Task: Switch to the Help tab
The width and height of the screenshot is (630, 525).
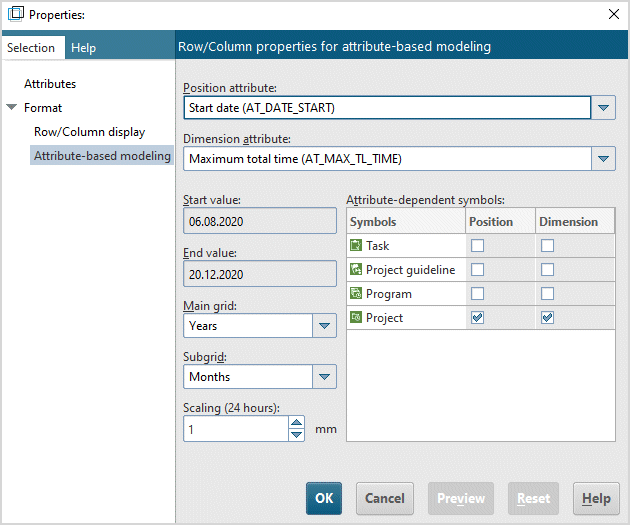Action: click(x=84, y=48)
